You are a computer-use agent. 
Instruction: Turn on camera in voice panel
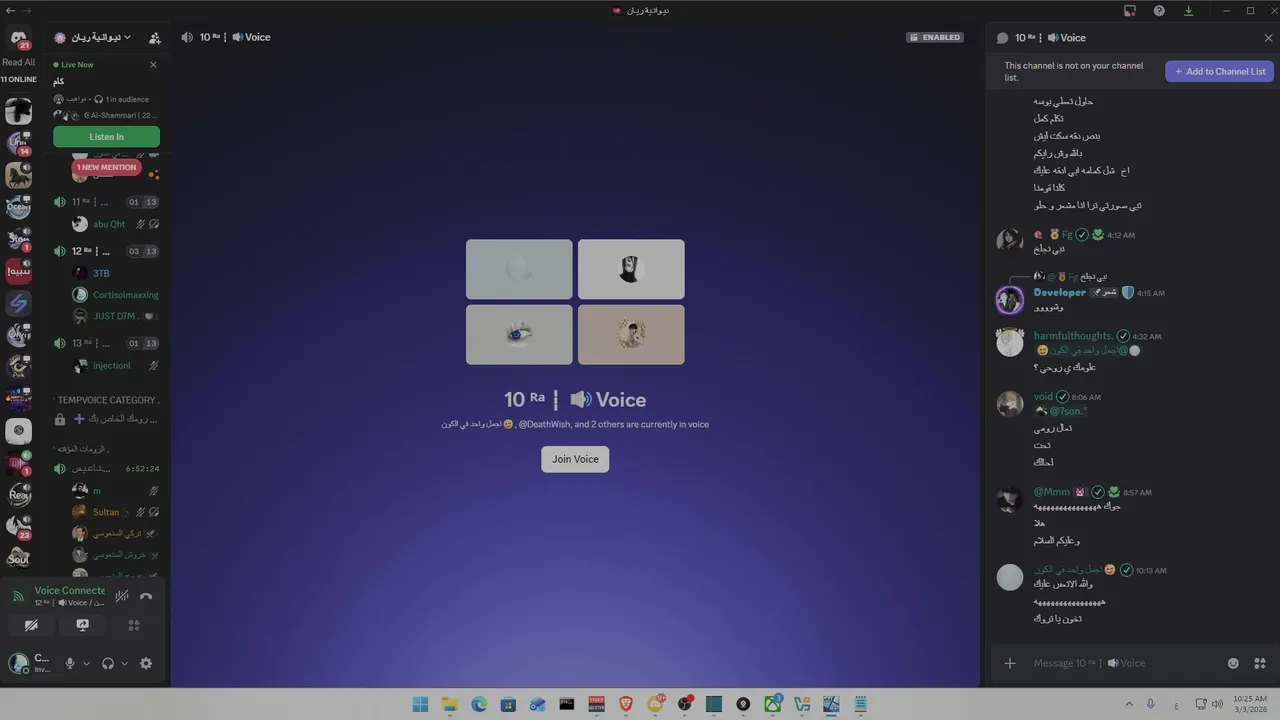[x=31, y=625]
